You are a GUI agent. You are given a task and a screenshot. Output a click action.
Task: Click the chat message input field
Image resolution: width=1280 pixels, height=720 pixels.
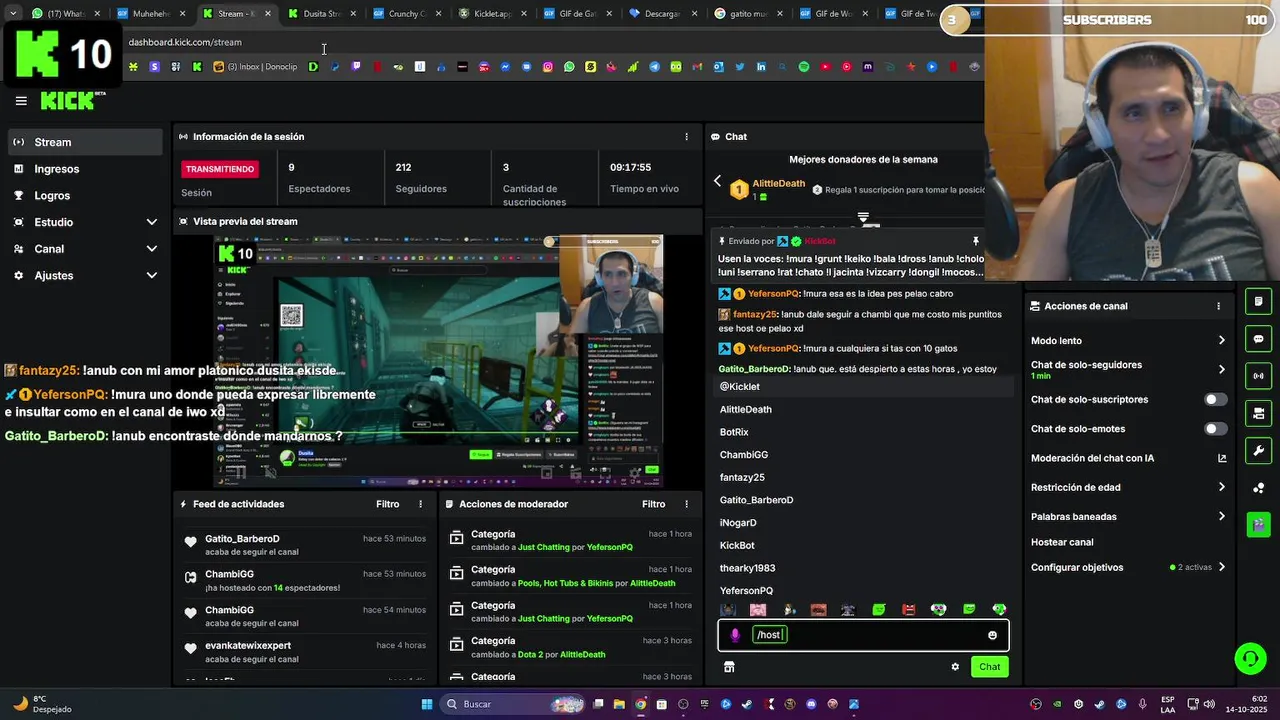(x=864, y=635)
